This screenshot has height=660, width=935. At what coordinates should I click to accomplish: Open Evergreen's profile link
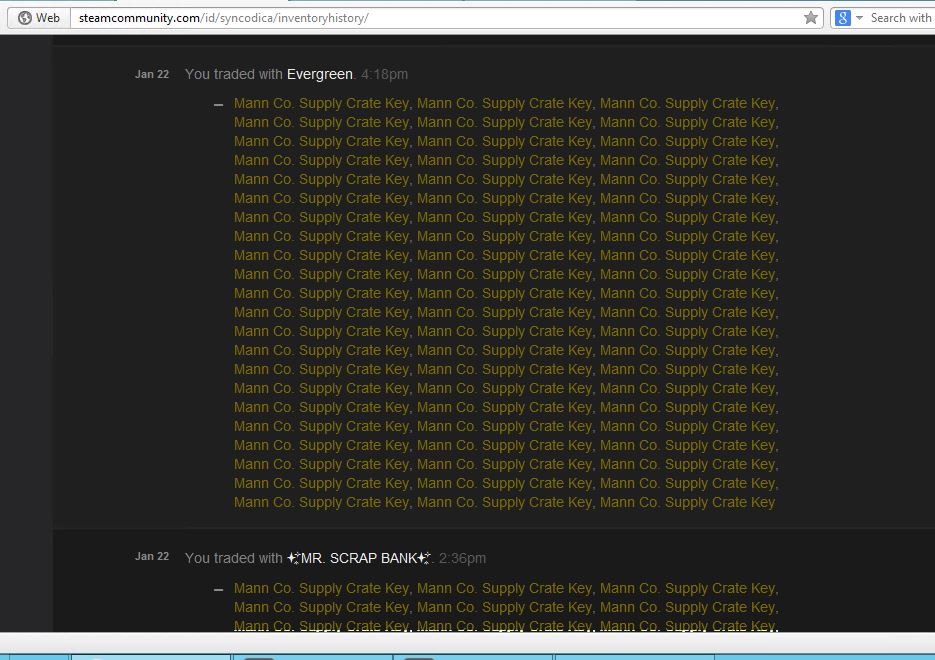(x=319, y=74)
